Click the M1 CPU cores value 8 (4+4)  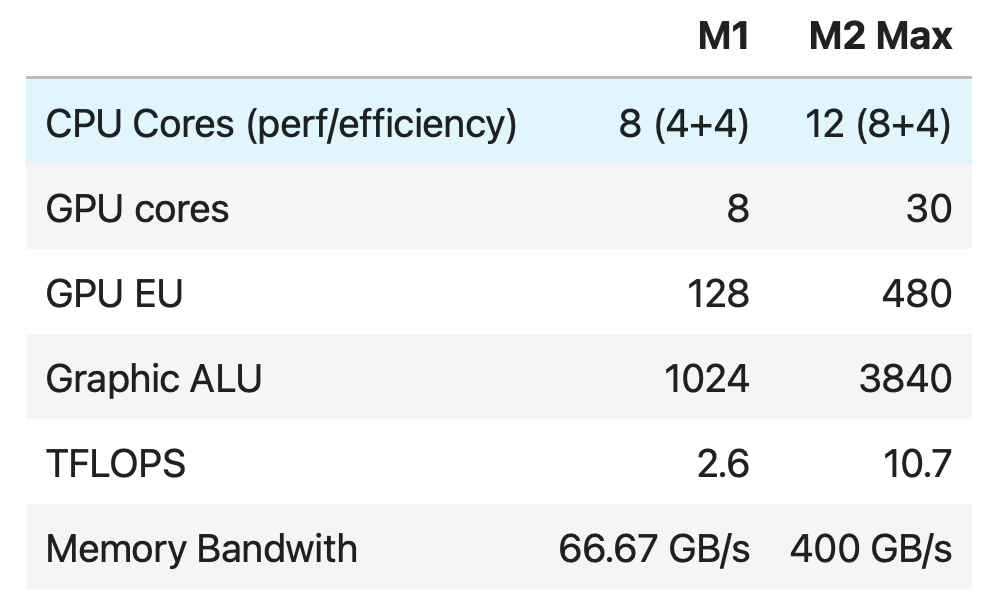(x=683, y=124)
